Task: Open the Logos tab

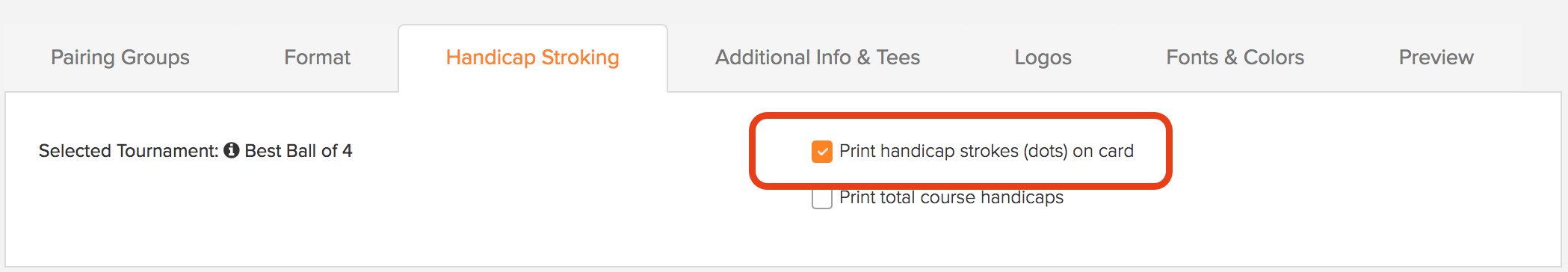Action: click(x=1043, y=58)
